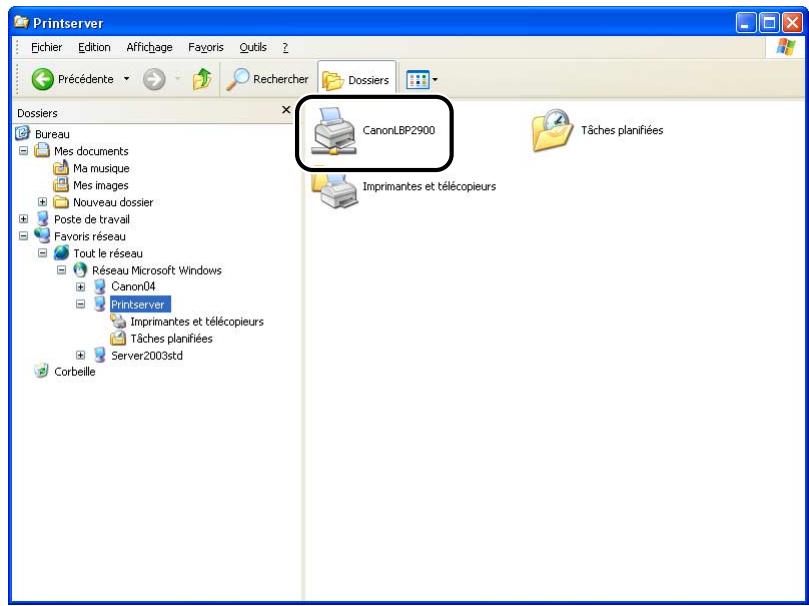Maximize the Printserver window
The image size is (809, 606).
click(769, 23)
